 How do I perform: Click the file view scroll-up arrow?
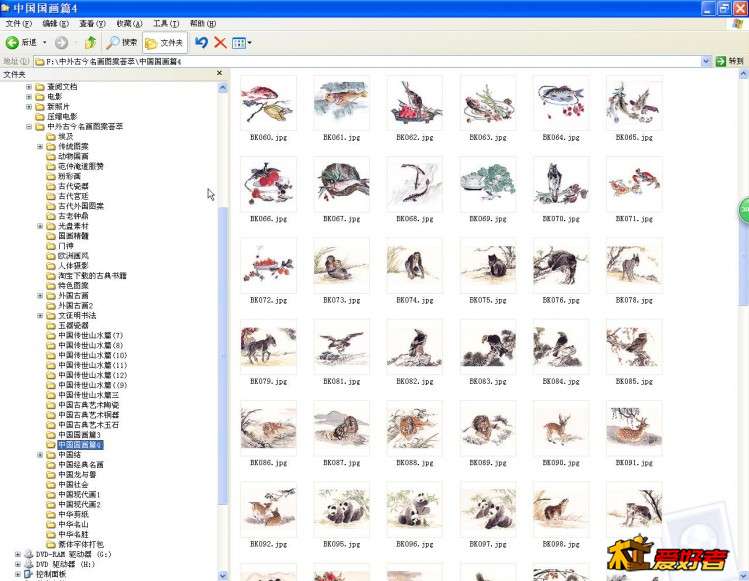pos(743,74)
